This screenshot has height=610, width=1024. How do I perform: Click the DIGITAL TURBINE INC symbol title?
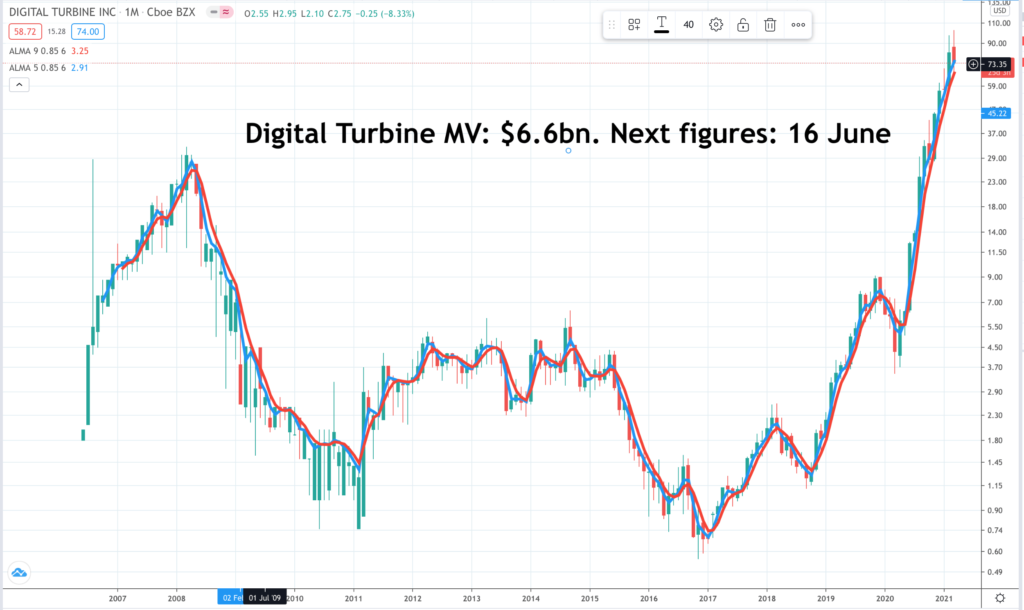pyautogui.click(x=62, y=12)
